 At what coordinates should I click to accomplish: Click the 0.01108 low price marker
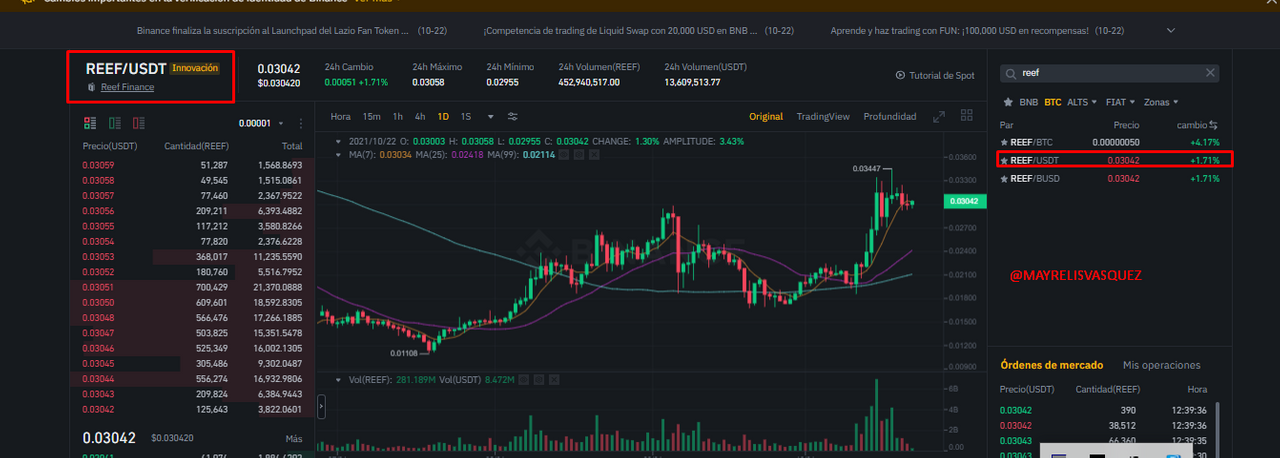pyautogui.click(x=404, y=353)
